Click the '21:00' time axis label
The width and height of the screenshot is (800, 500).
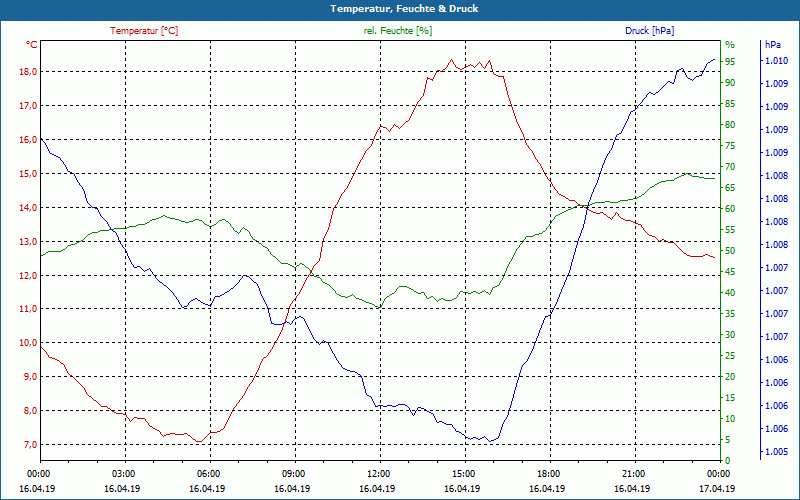[x=633, y=473]
